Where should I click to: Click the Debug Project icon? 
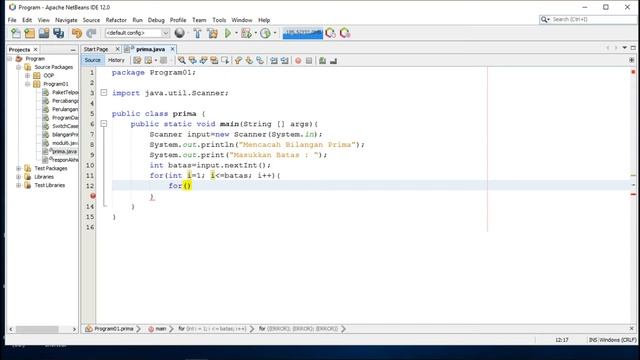[246, 33]
